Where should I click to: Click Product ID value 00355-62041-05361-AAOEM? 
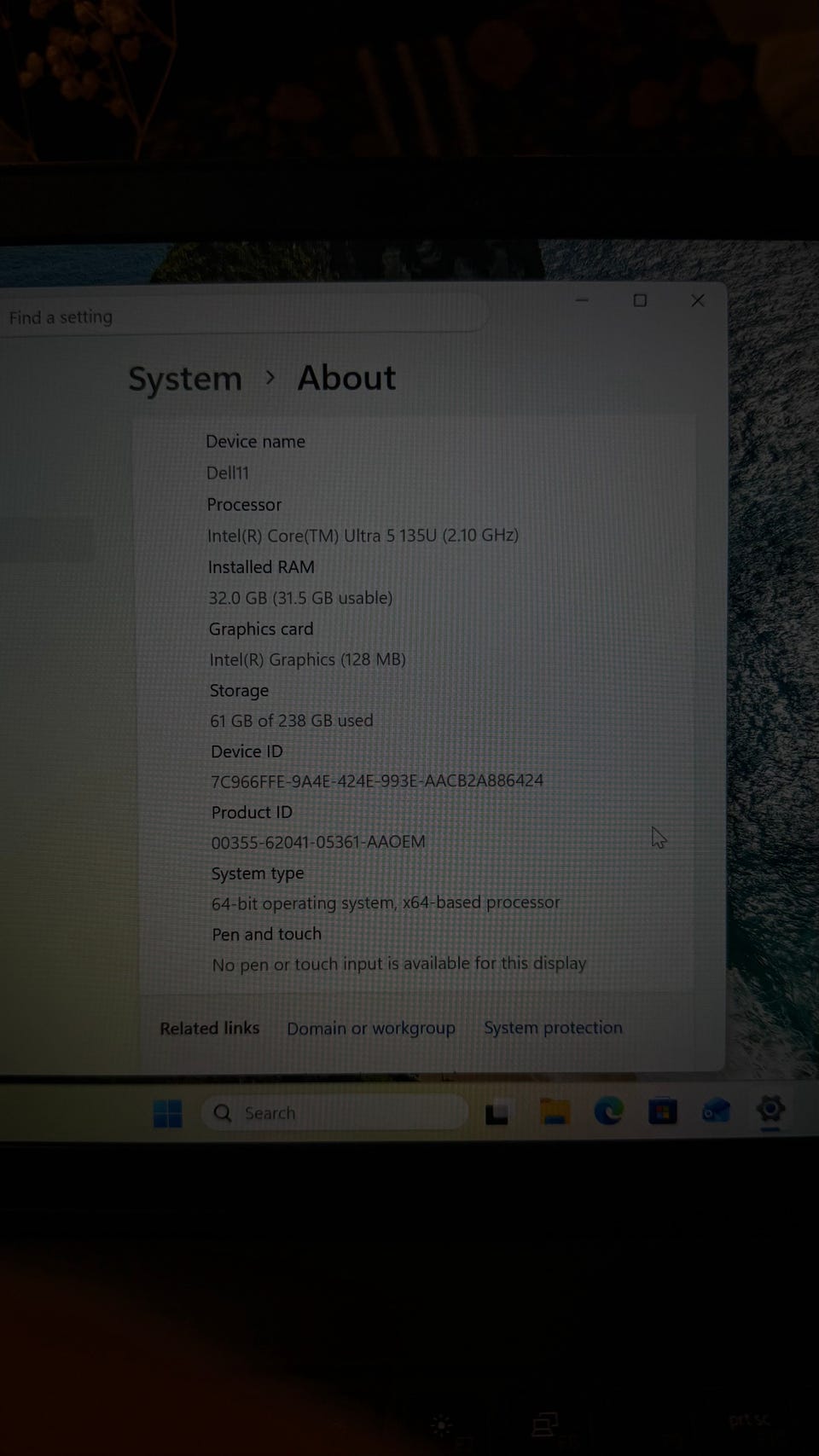318,842
